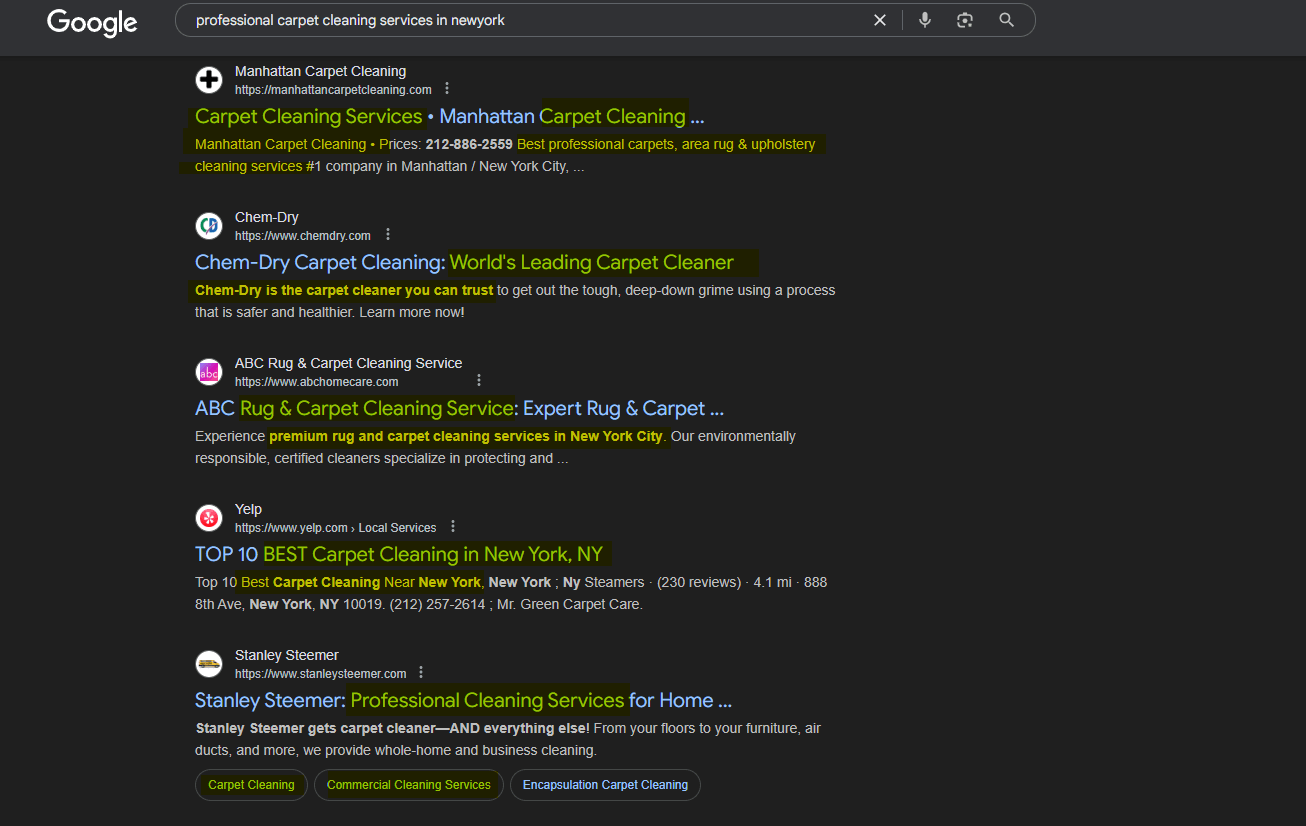Open more options for chemdry.com result

coord(388,234)
